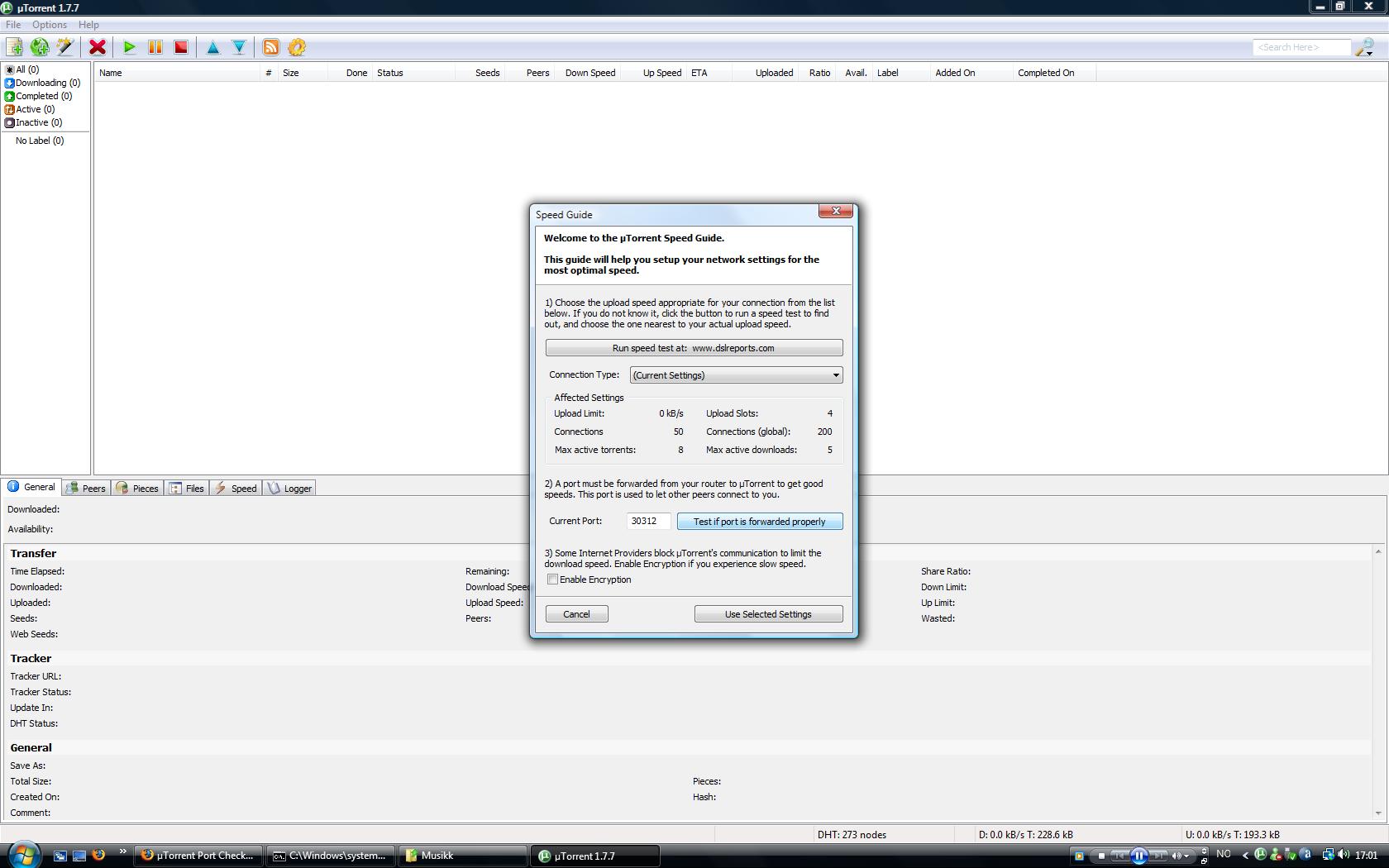Open the File menu

13,25
